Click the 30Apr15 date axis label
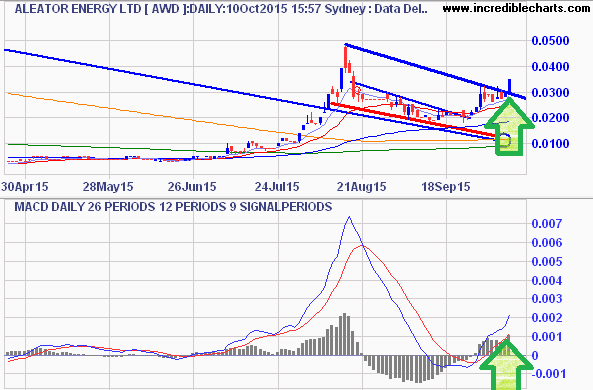The image size is (593, 390). pos(25,186)
